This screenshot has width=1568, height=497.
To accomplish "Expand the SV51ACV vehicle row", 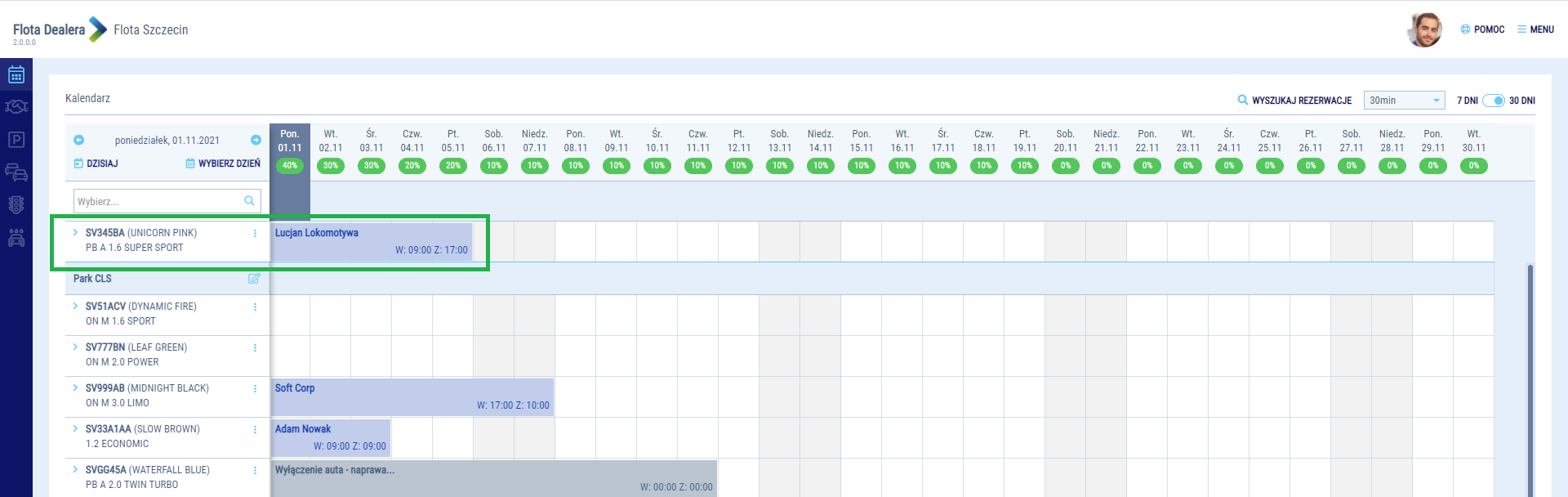I will (75, 307).
